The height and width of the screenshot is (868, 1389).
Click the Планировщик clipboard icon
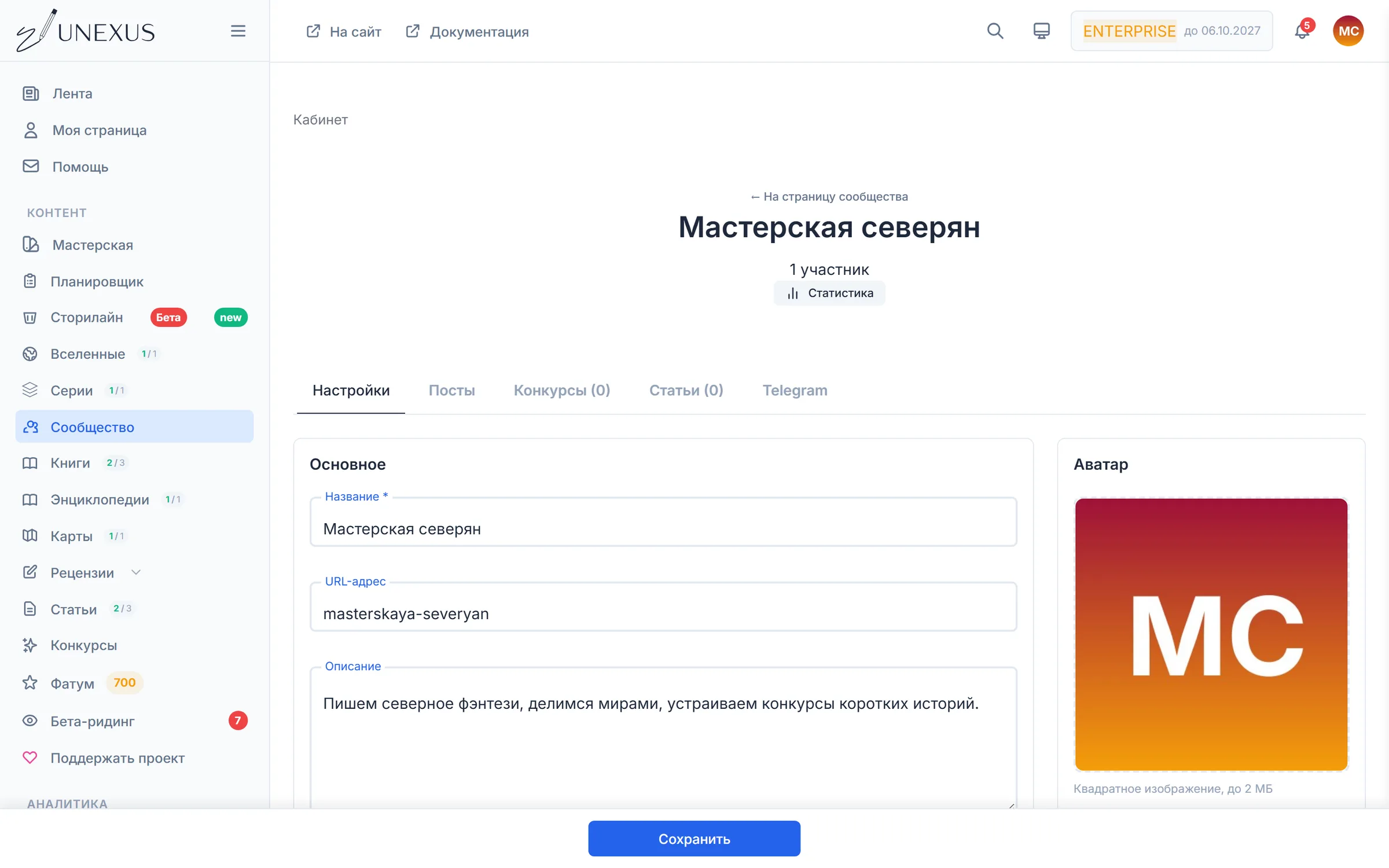coord(30,281)
